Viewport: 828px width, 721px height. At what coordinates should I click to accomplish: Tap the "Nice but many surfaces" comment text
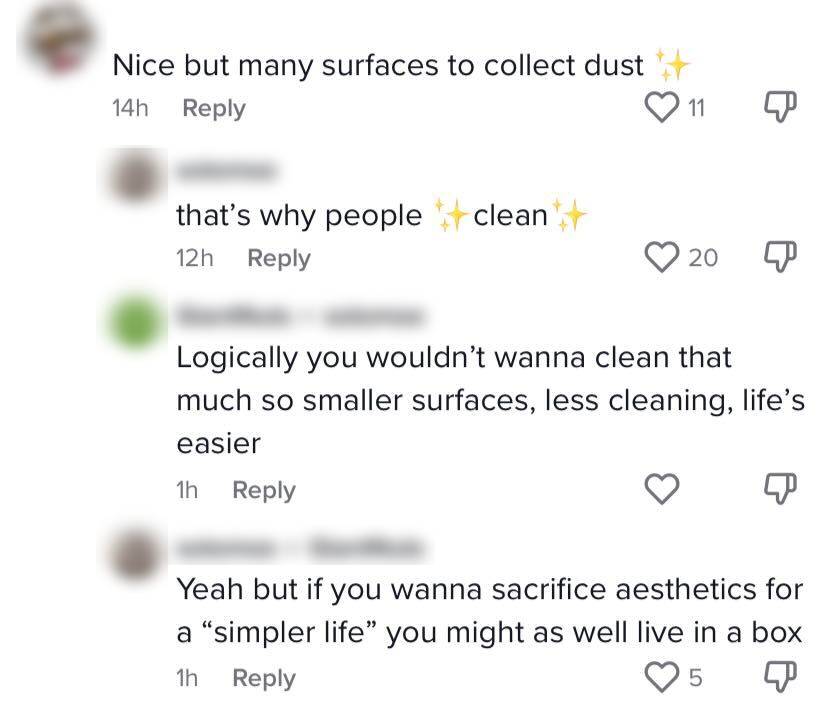[378, 66]
